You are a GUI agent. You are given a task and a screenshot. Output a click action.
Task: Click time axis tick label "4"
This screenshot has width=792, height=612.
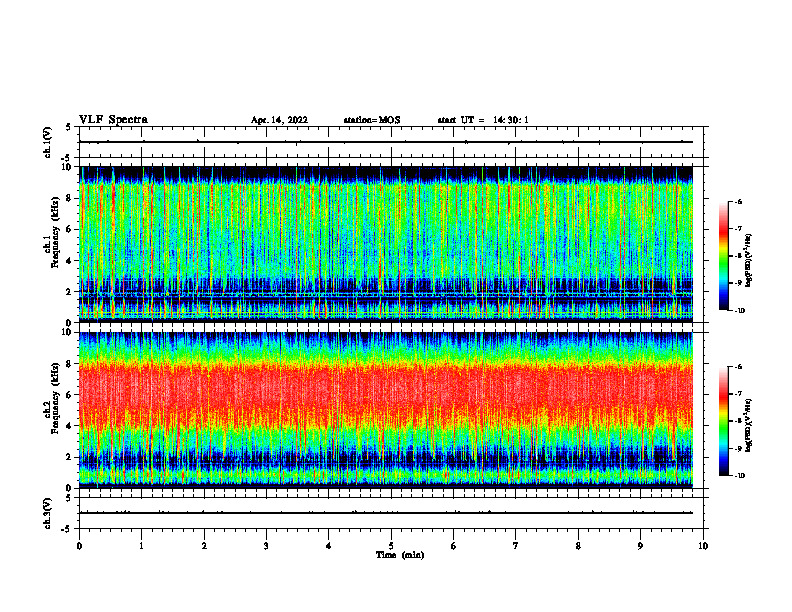(x=329, y=546)
